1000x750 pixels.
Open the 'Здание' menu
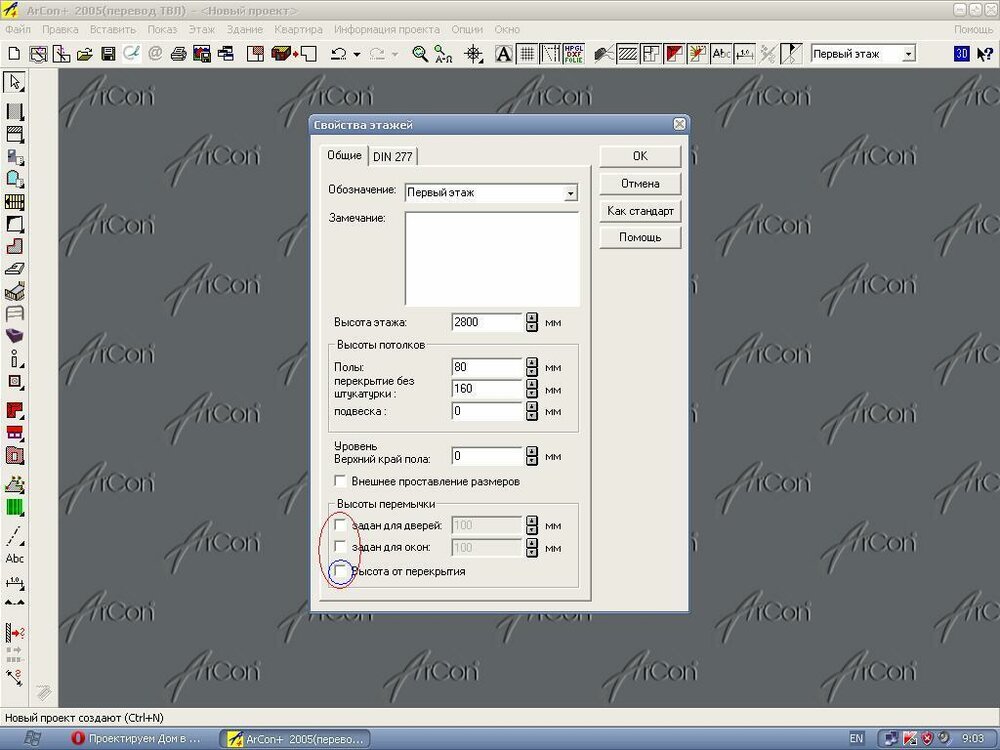point(245,29)
